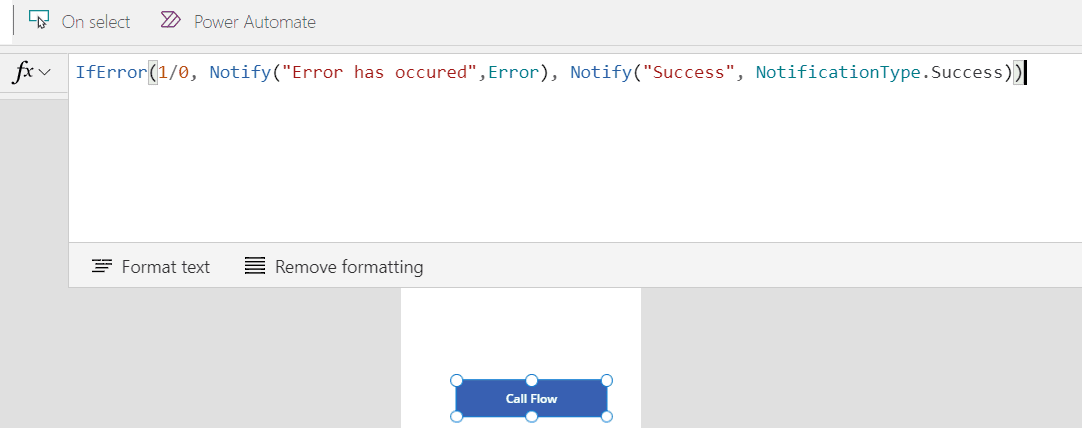Click the fx formula icon

point(24,72)
